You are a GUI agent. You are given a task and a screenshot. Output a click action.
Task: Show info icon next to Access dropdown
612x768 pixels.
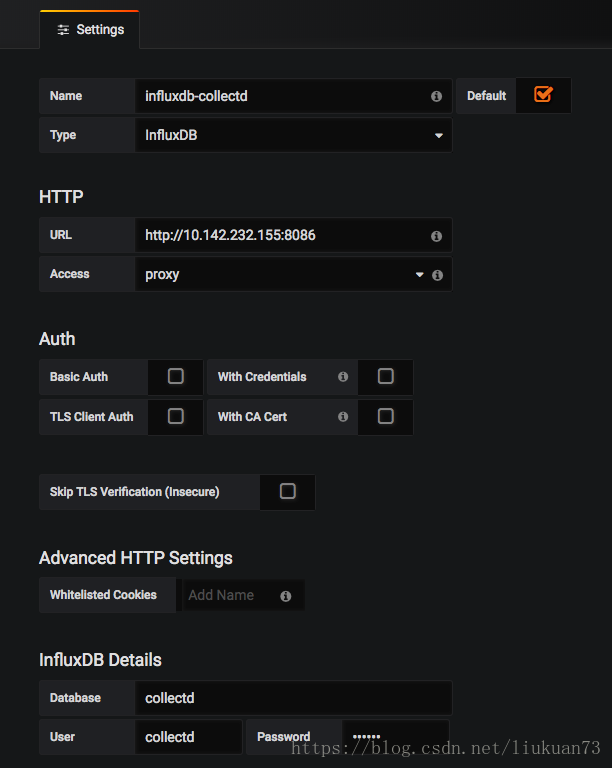pos(437,275)
